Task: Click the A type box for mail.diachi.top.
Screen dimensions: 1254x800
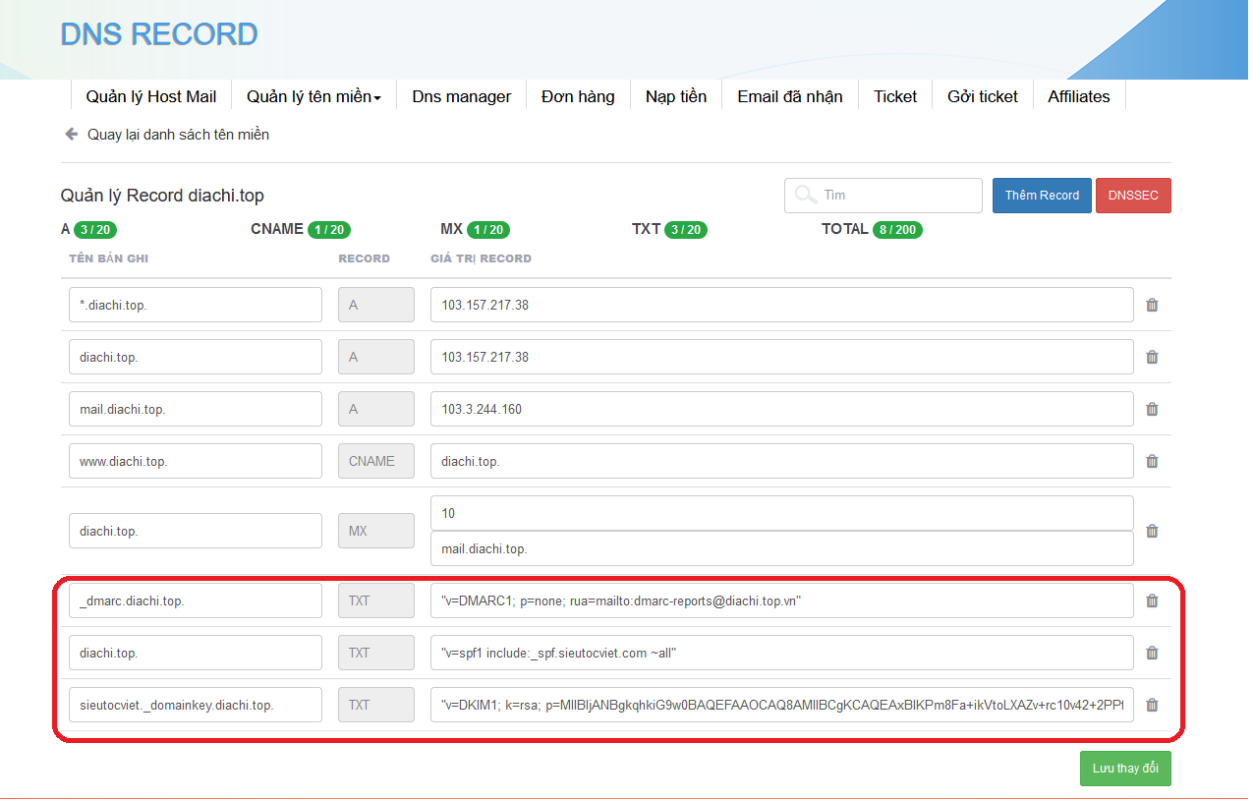Action: coord(376,409)
